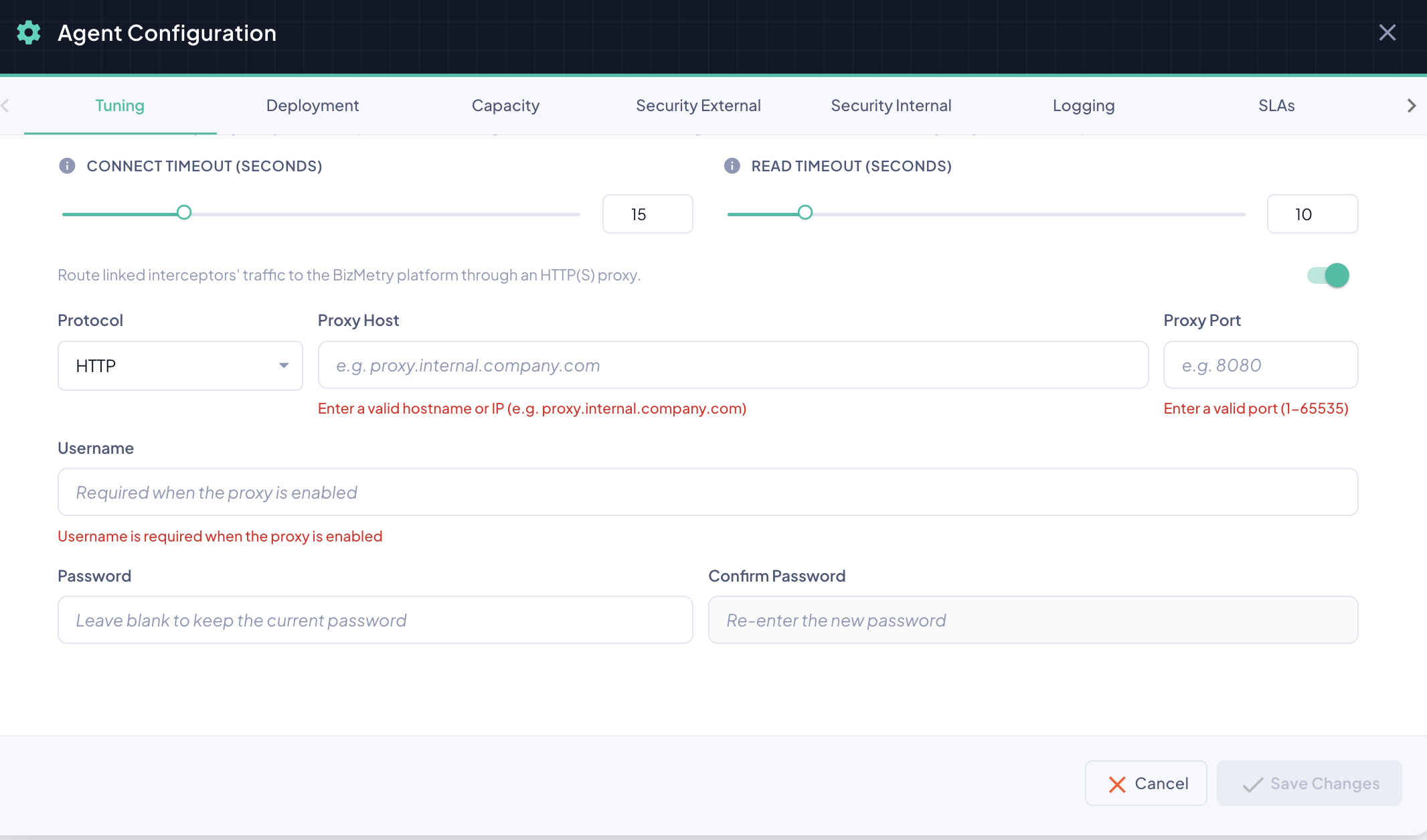Click the proxy routing description text

[x=349, y=275]
